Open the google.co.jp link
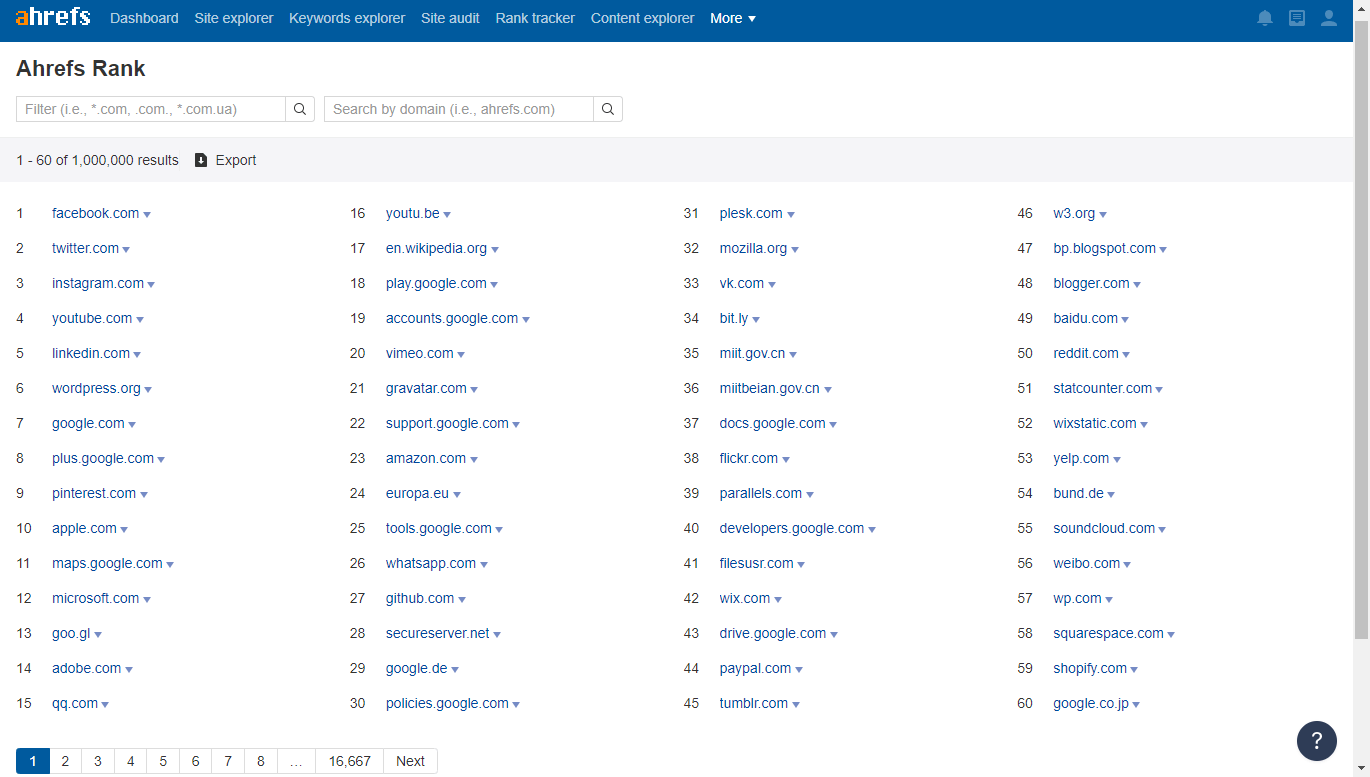The image size is (1370, 777). click(x=1091, y=703)
